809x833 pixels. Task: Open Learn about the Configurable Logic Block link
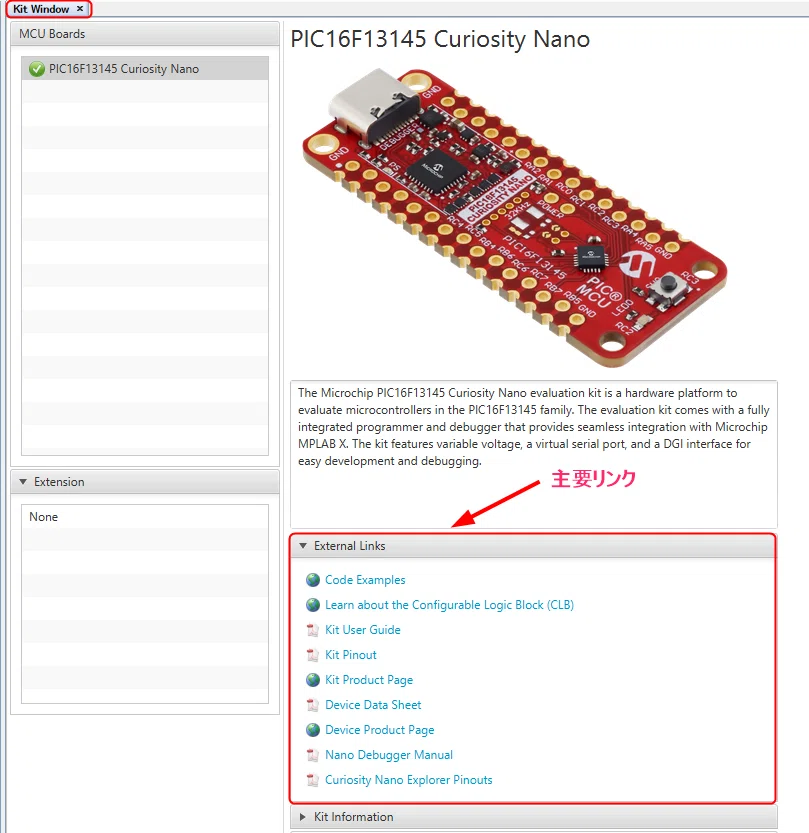[x=449, y=605]
